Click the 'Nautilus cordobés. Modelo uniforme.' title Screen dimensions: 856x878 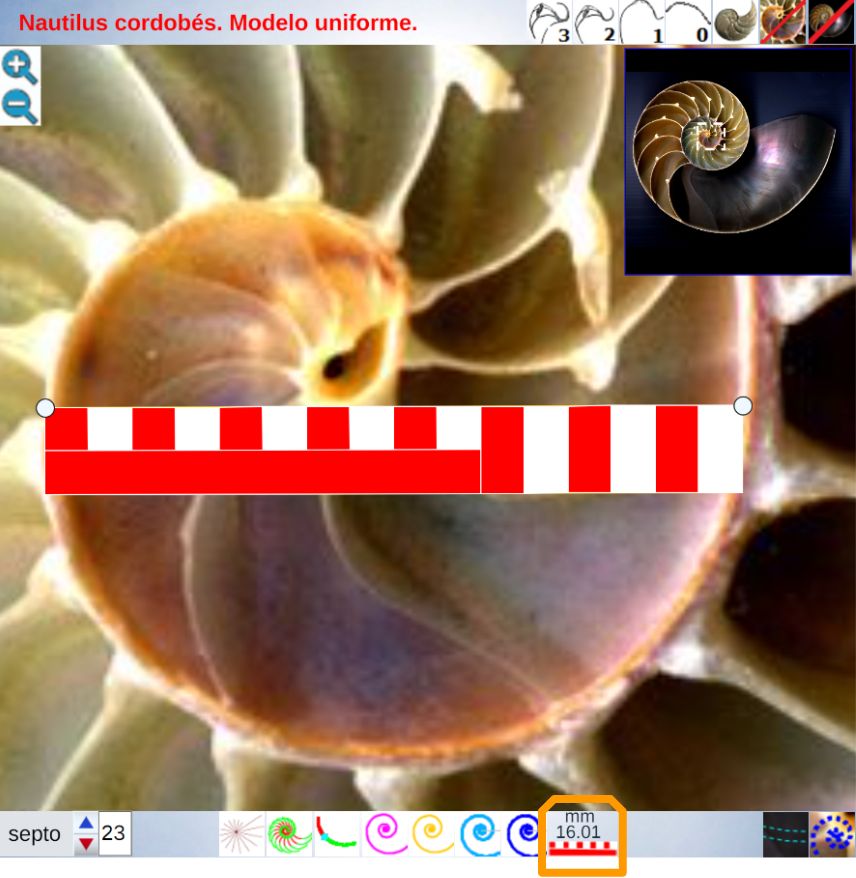(x=218, y=23)
